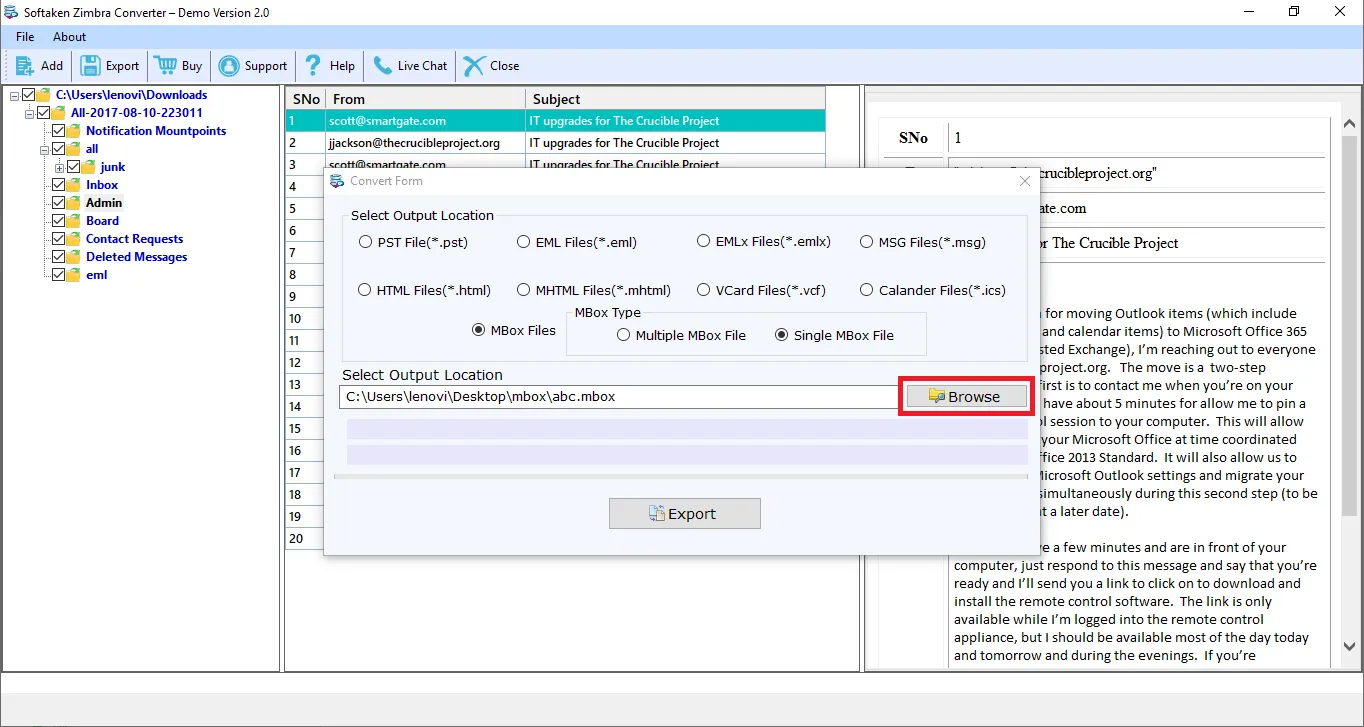
Task: Click the output location path field
Action: click(x=620, y=397)
